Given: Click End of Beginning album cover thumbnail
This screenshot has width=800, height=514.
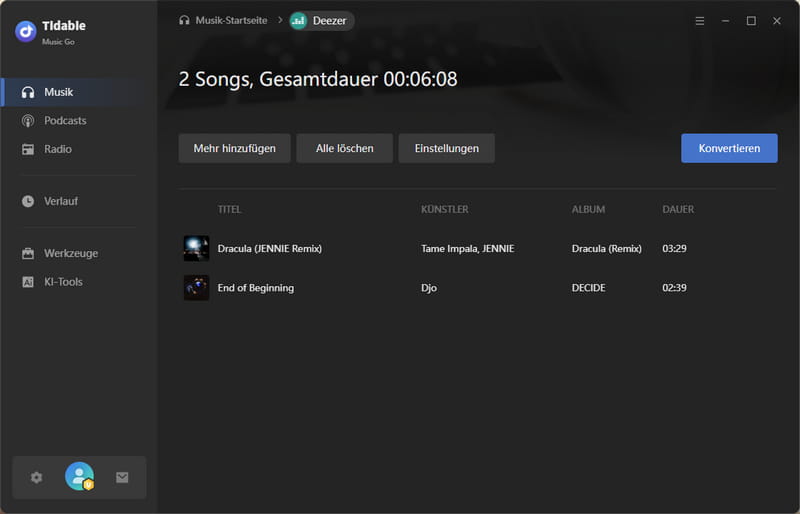Looking at the screenshot, I should [196, 288].
